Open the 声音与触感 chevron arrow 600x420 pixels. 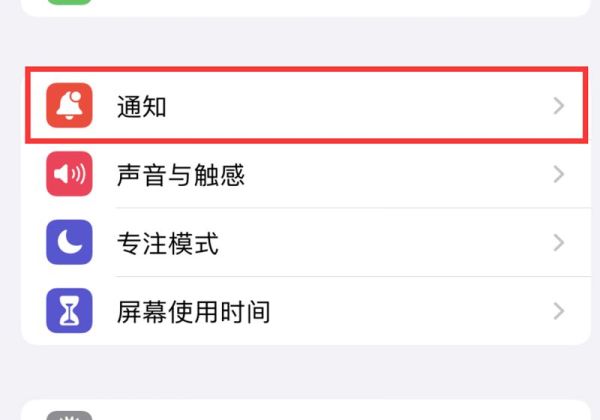click(559, 174)
